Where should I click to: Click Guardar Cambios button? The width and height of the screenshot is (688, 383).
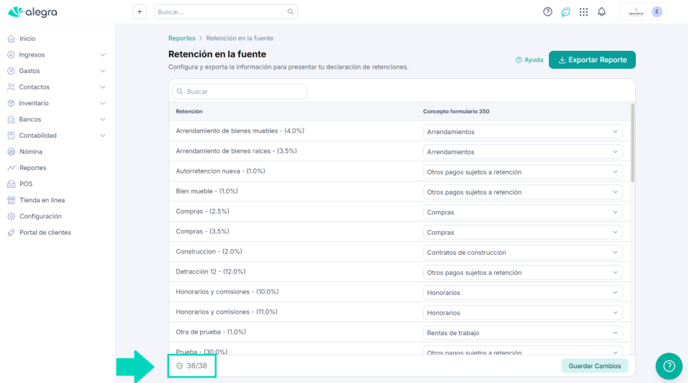pos(595,366)
